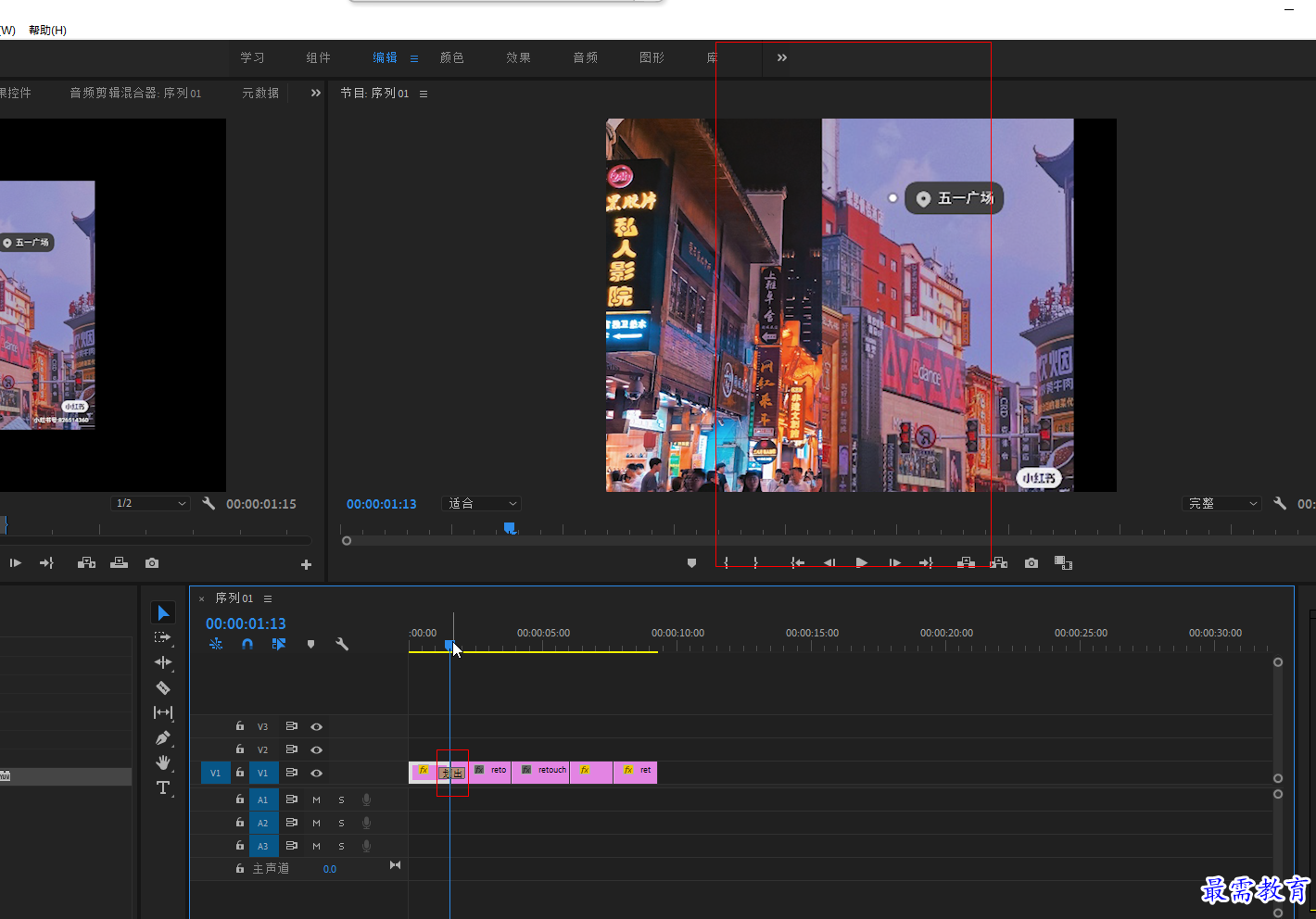The height and width of the screenshot is (919, 1316).
Task: Mute the A1 audio track
Action: [316, 799]
